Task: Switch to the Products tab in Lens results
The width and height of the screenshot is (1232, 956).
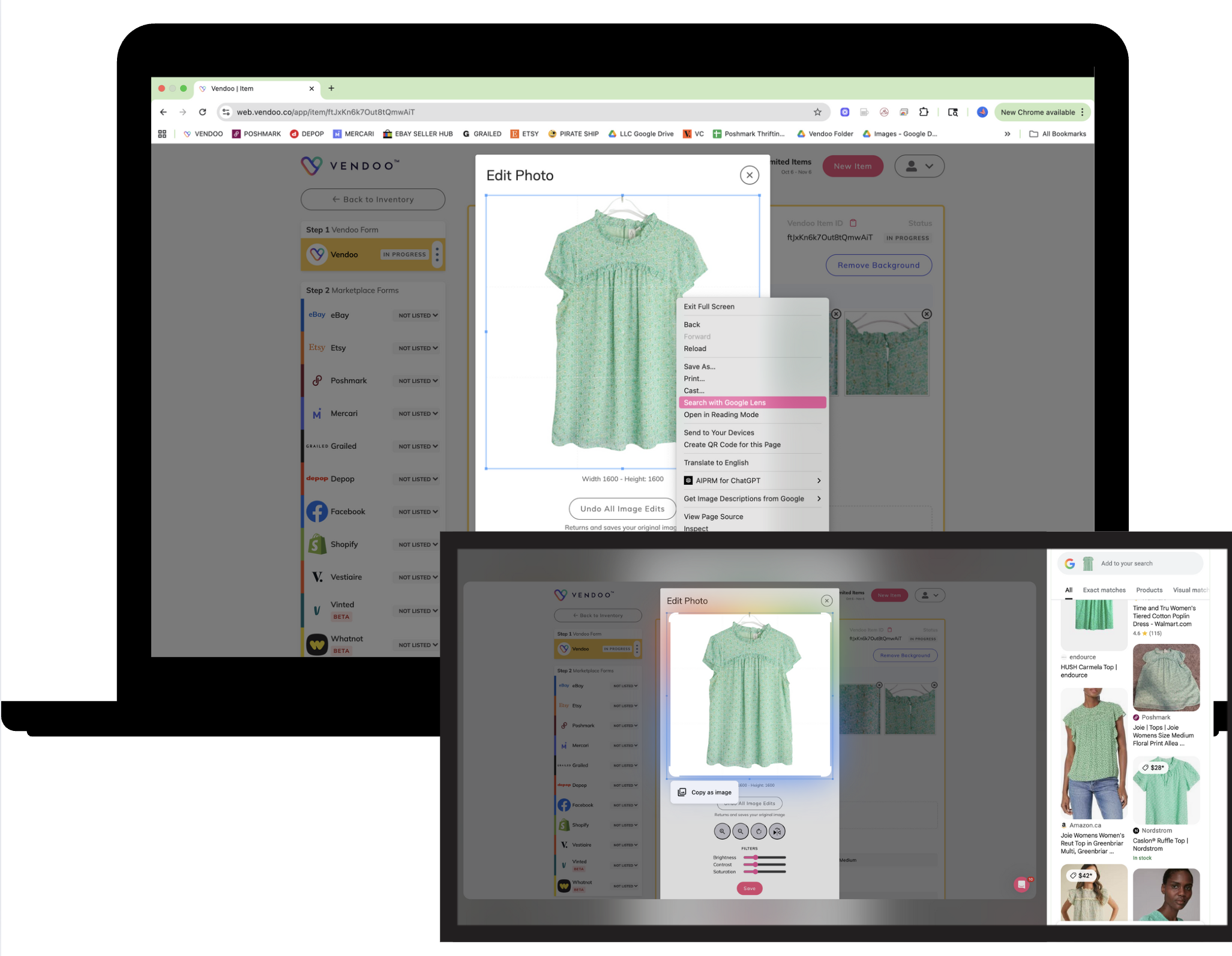Action: coord(1149,590)
